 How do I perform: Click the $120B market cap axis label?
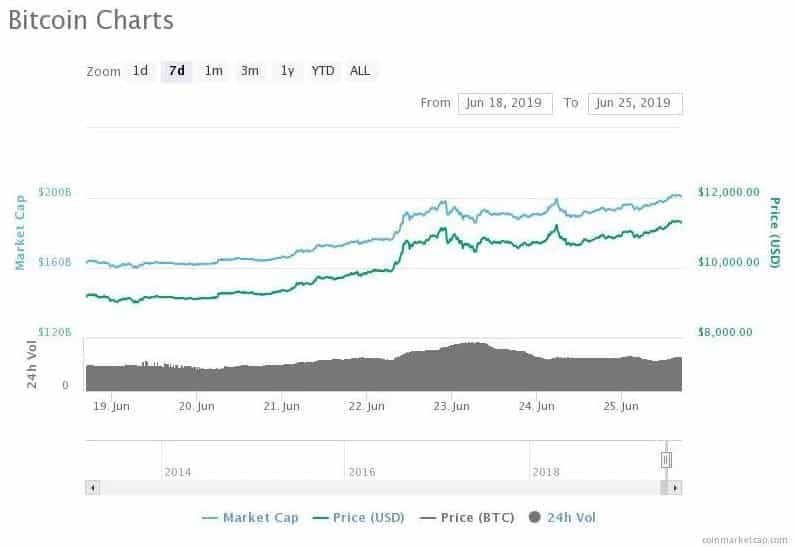click(55, 332)
